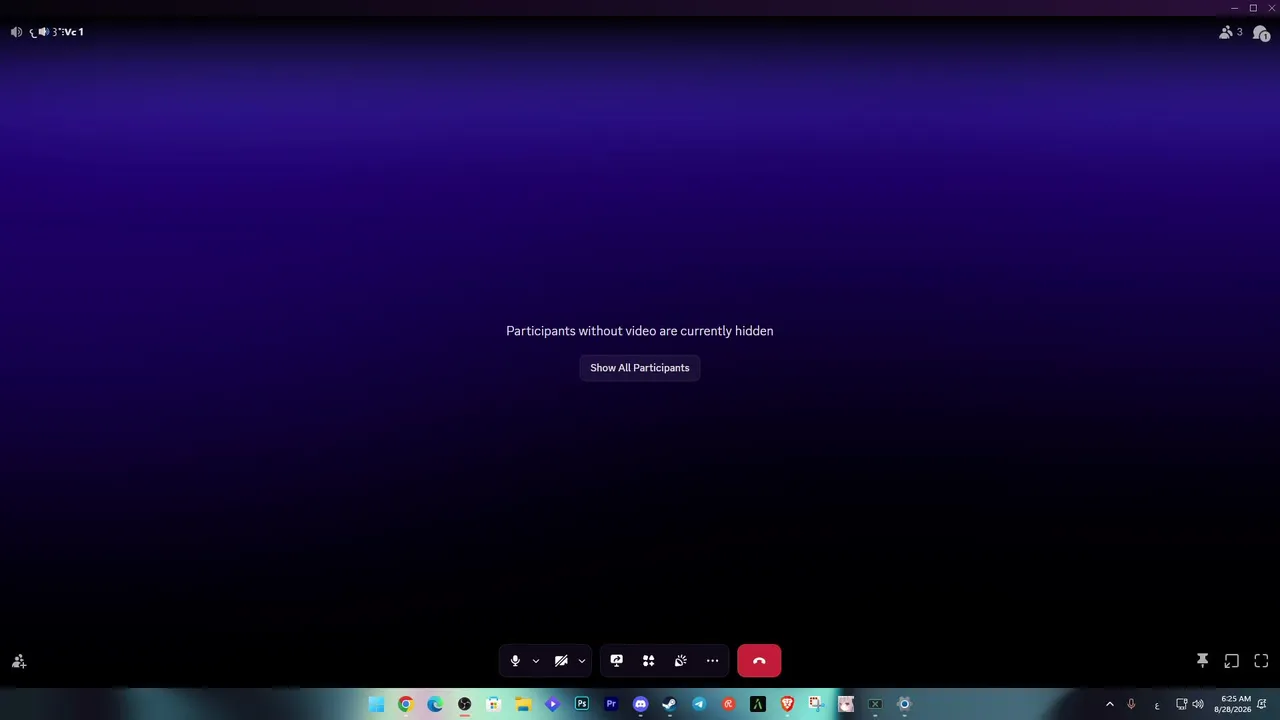Image resolution: width=1280 pixels, height=720 pixels.
Task: Launch Premiere Pro from taskbar
Action: (x=611, y=704)
